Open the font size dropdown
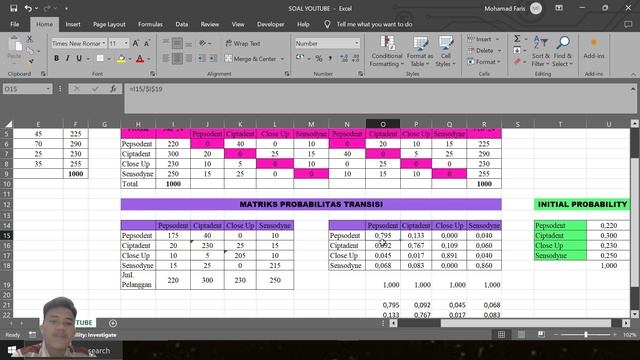The image size is (640, 360). [x=126, y=43]
